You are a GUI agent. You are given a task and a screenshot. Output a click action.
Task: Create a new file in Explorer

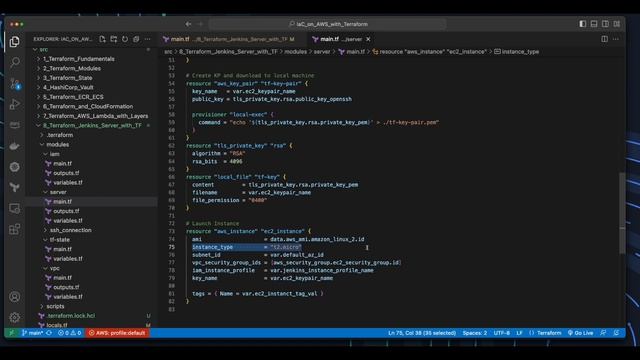(x=102, y=39)
